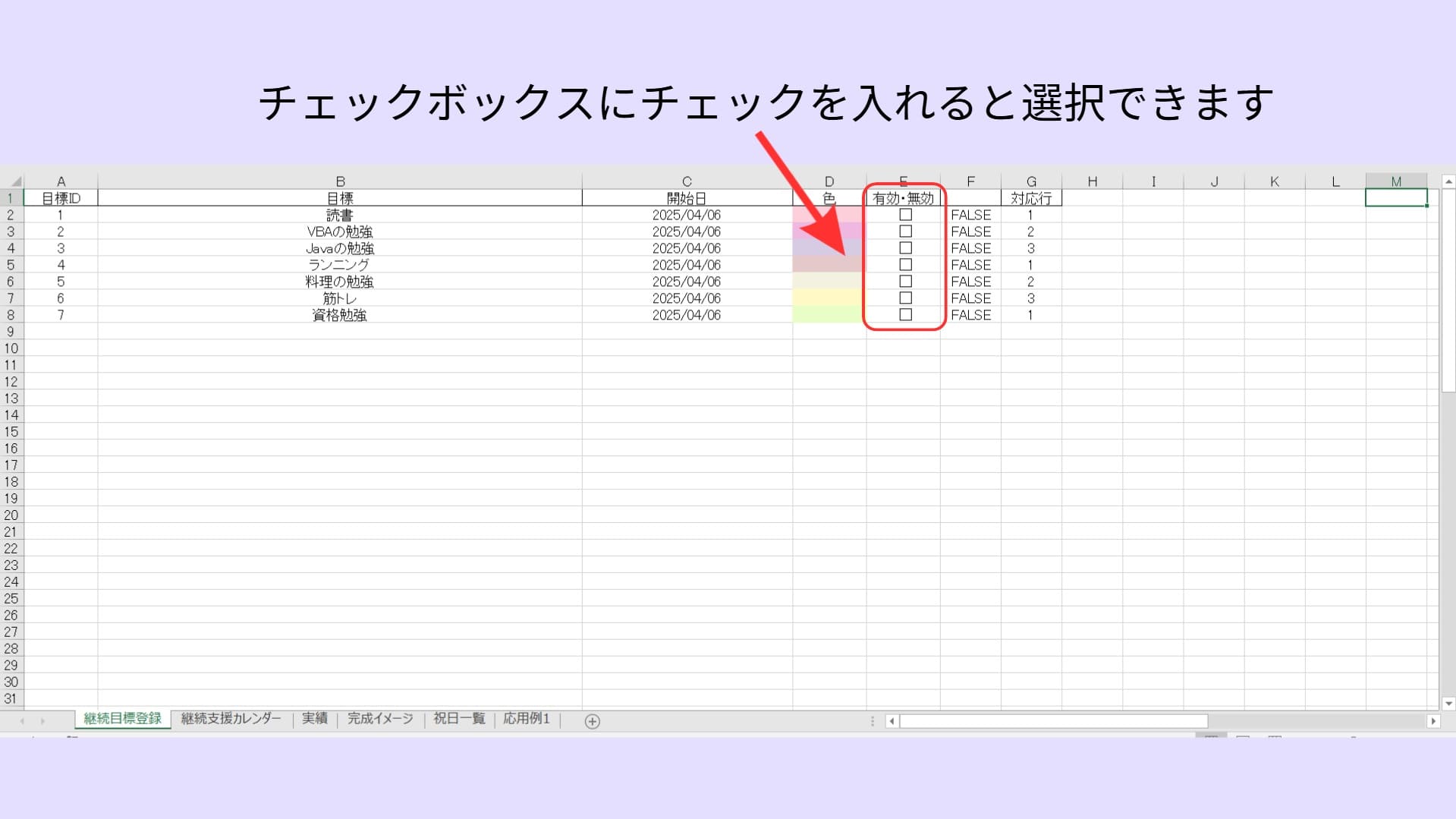Screen dimensions: 1456x819
Task: Click the 開始日 header cell
Action: pos(687,198)
